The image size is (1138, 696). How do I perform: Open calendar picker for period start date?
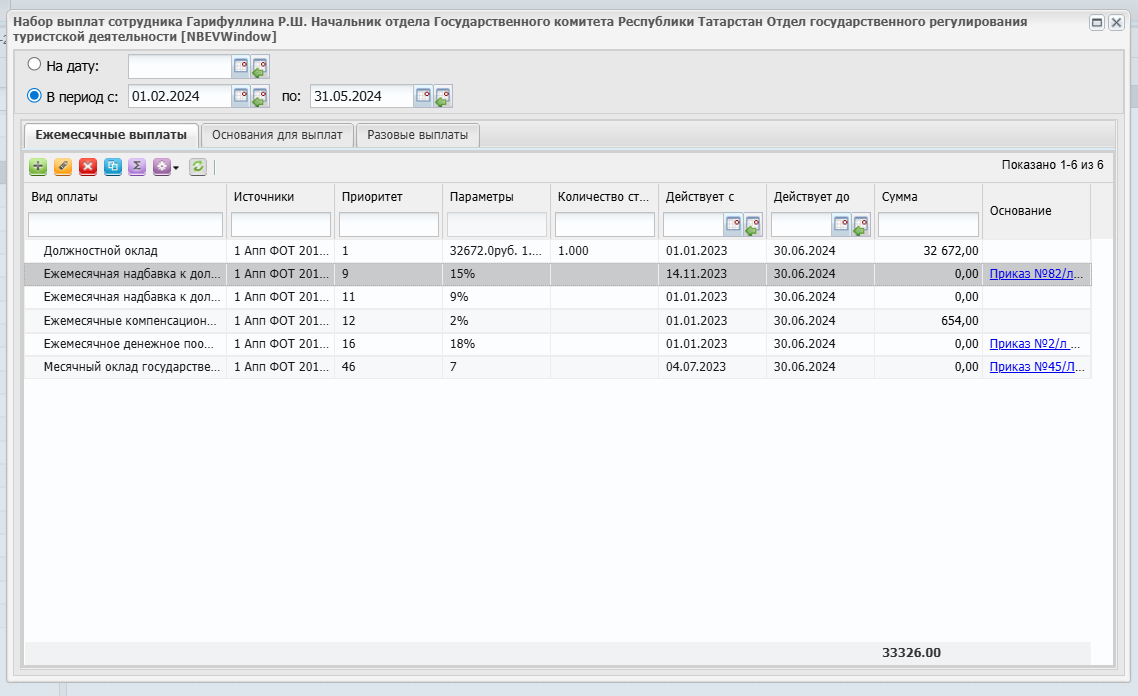coord(241,96)
